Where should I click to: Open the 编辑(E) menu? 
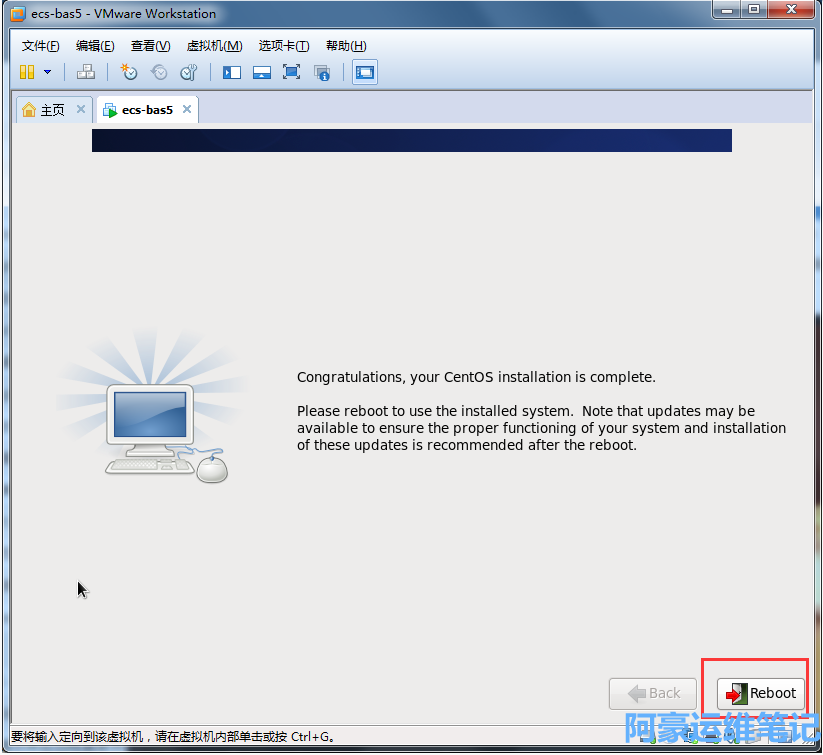pyautogui.click(x=95, y=46)
